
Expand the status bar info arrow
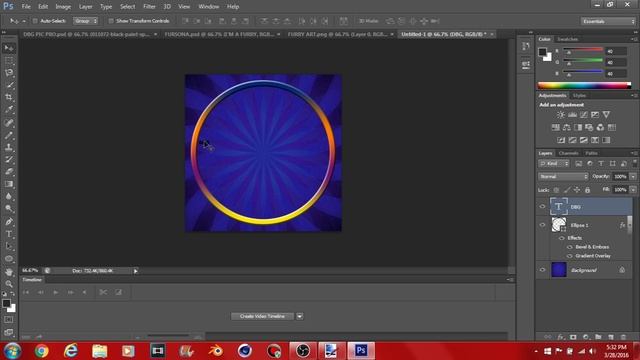point(136,271)
